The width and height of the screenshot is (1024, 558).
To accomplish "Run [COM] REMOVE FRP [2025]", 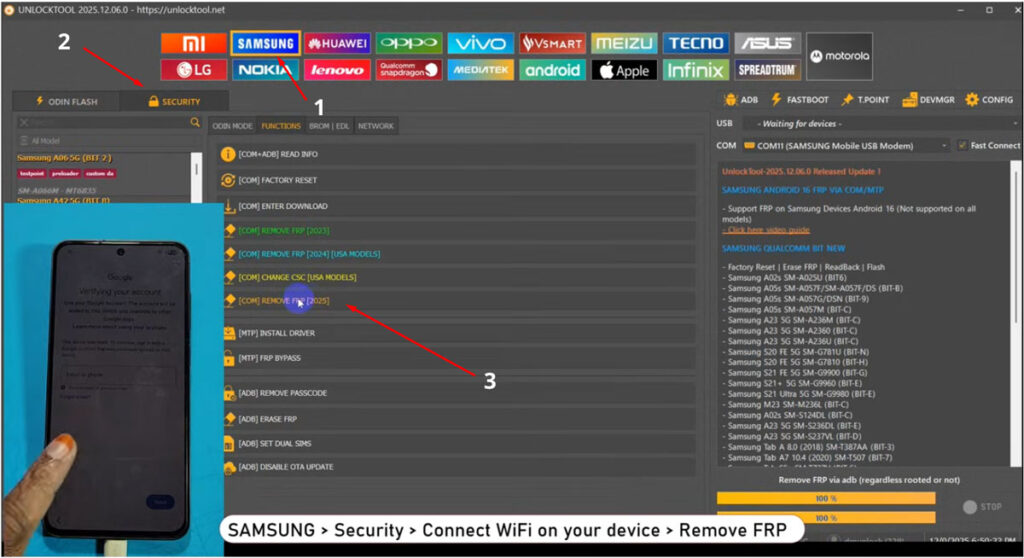I will pyautogui.click(x=456, y=301).
